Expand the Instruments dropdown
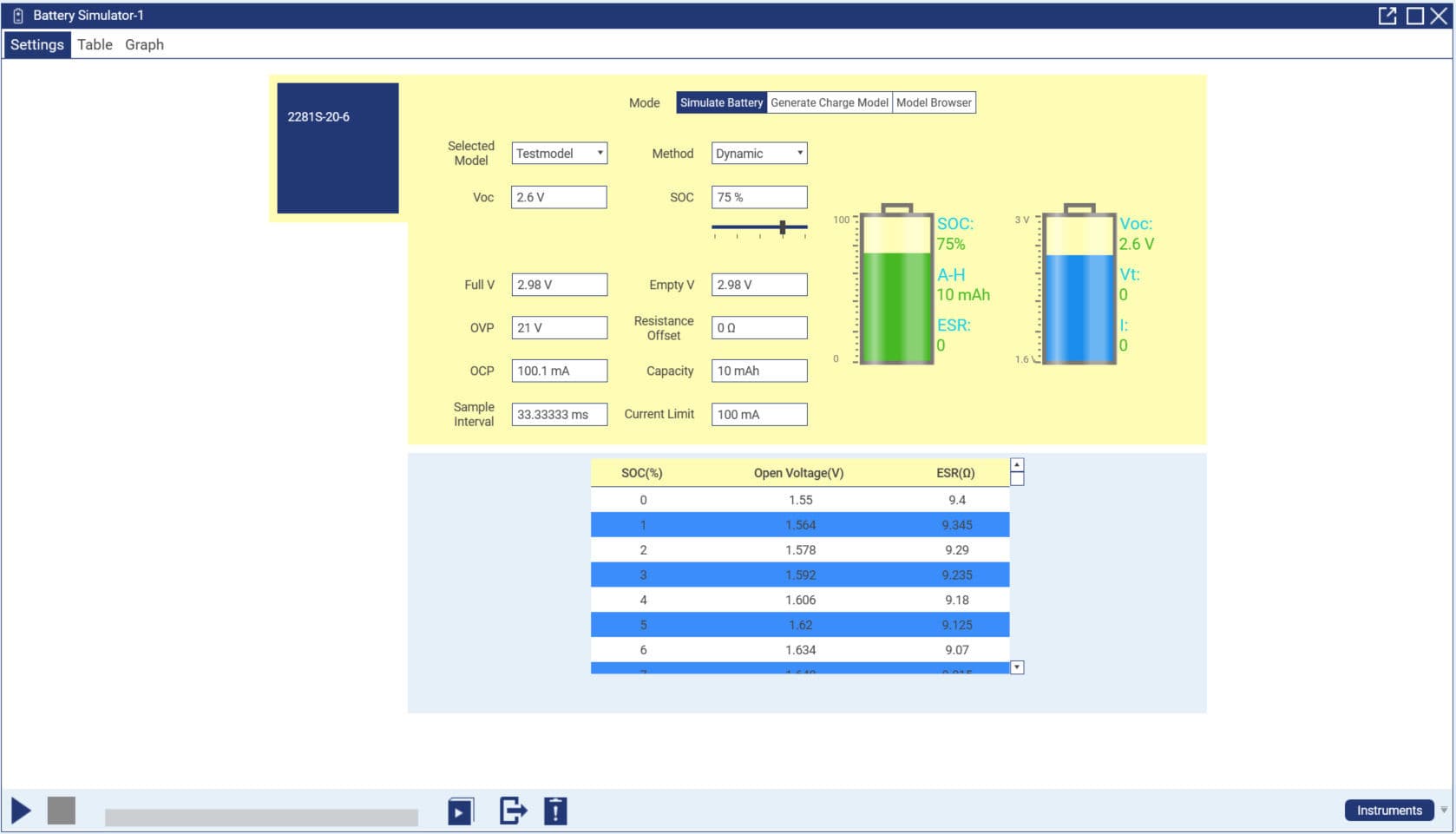Image resolution: width=1456 pixels, height=834 pixels. [1442, 811]
